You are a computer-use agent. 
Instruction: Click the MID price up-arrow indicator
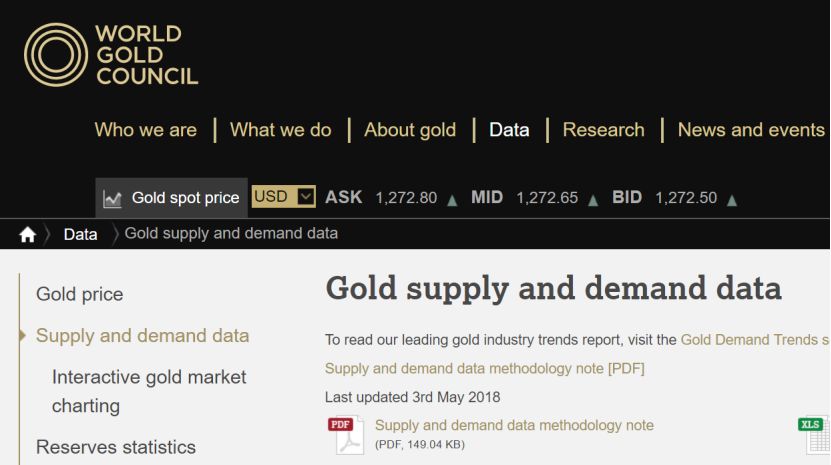point(593,199)
